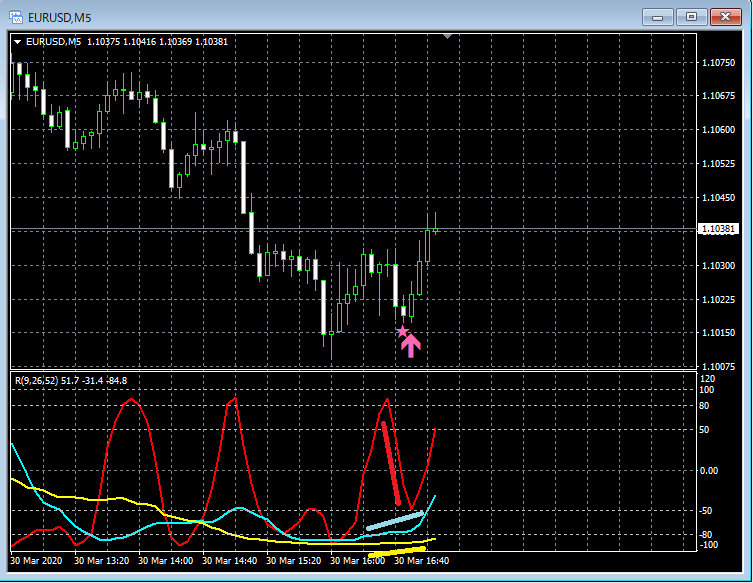The height and width of the screenshot is (583, 753).
Task: Click the 1.10525 price scale label
Action: pyautogui.click(x=718, y=164)
